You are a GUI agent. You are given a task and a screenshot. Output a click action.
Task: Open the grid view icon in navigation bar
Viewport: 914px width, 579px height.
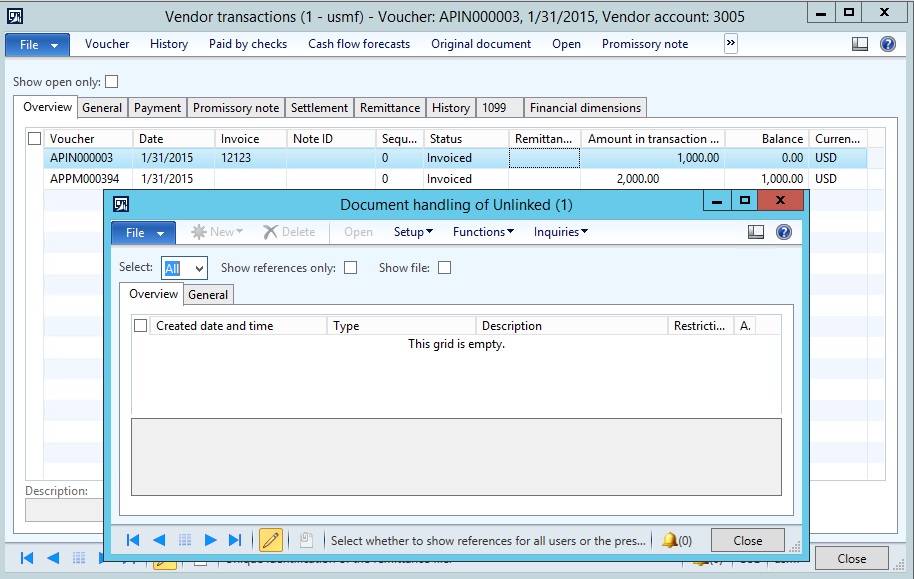click(184, 539)
